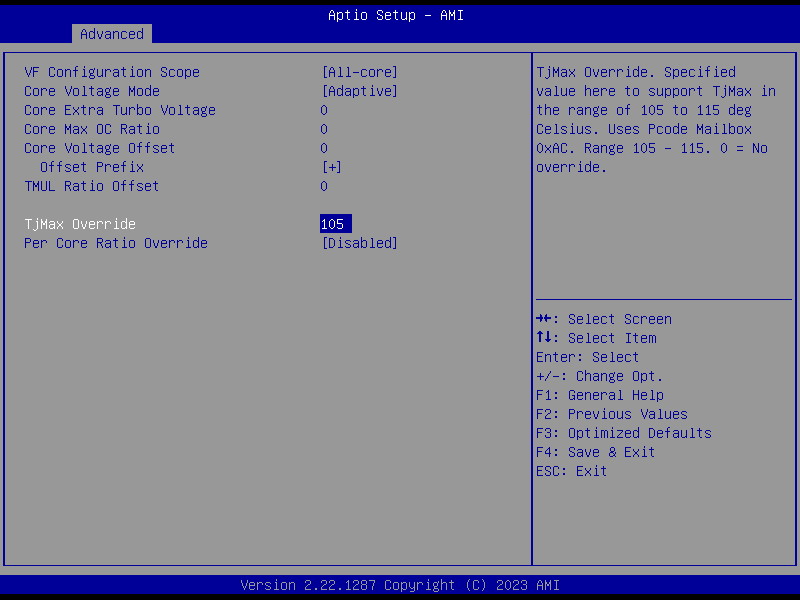Image resolution: width=800 pixels, height=600 pixels.
Task: Click the highlighted TjMax Override 105 field
Action: coord(336,224)
